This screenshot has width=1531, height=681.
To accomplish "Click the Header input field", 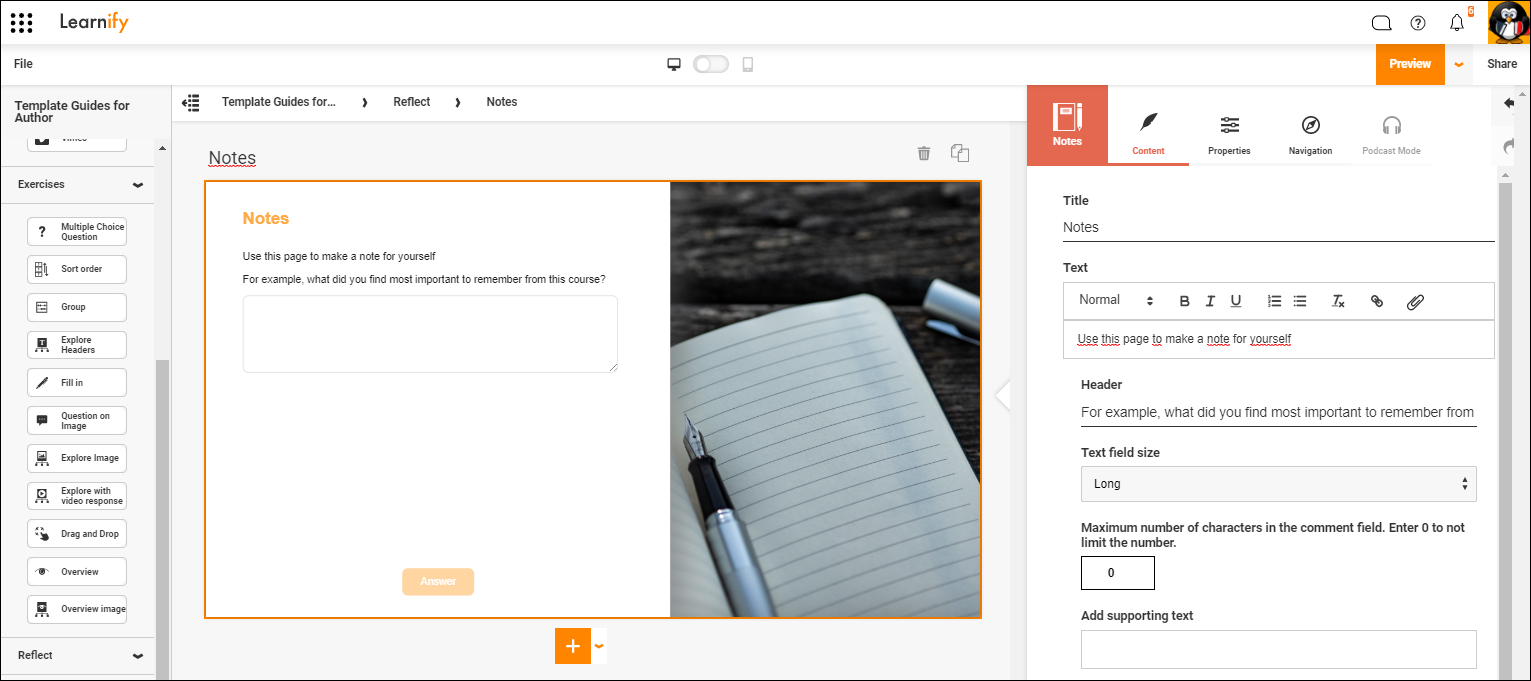I will (x=1278, y=412).
